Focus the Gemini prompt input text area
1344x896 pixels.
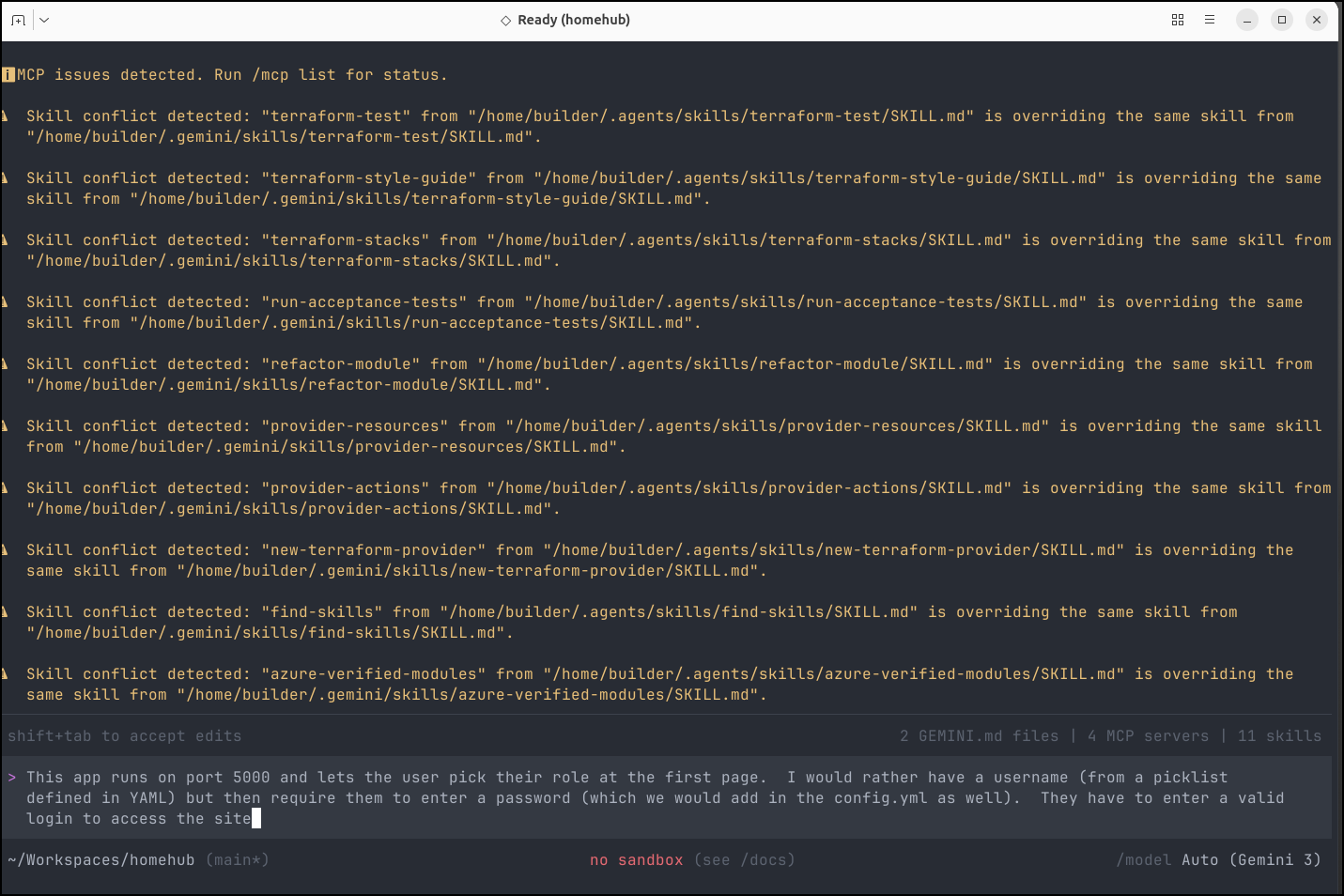(657, 797)
